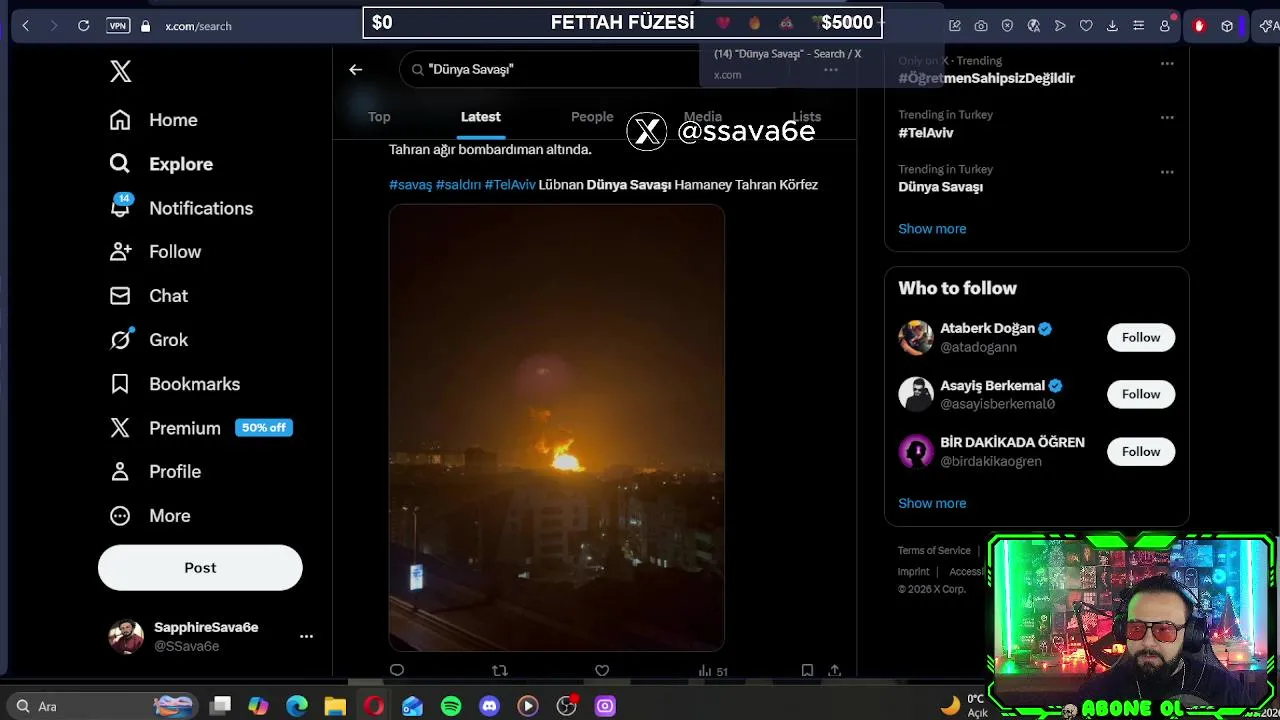Like the post with the heart icon

click(x=602, y=671)
